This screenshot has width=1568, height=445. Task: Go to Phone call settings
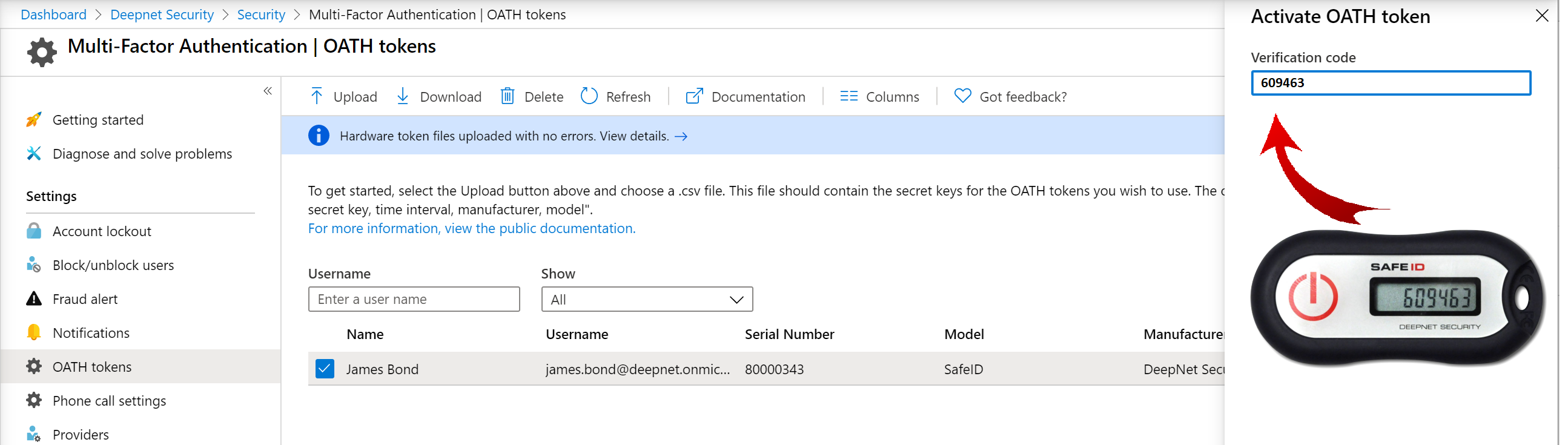click(x=109, y=401)
